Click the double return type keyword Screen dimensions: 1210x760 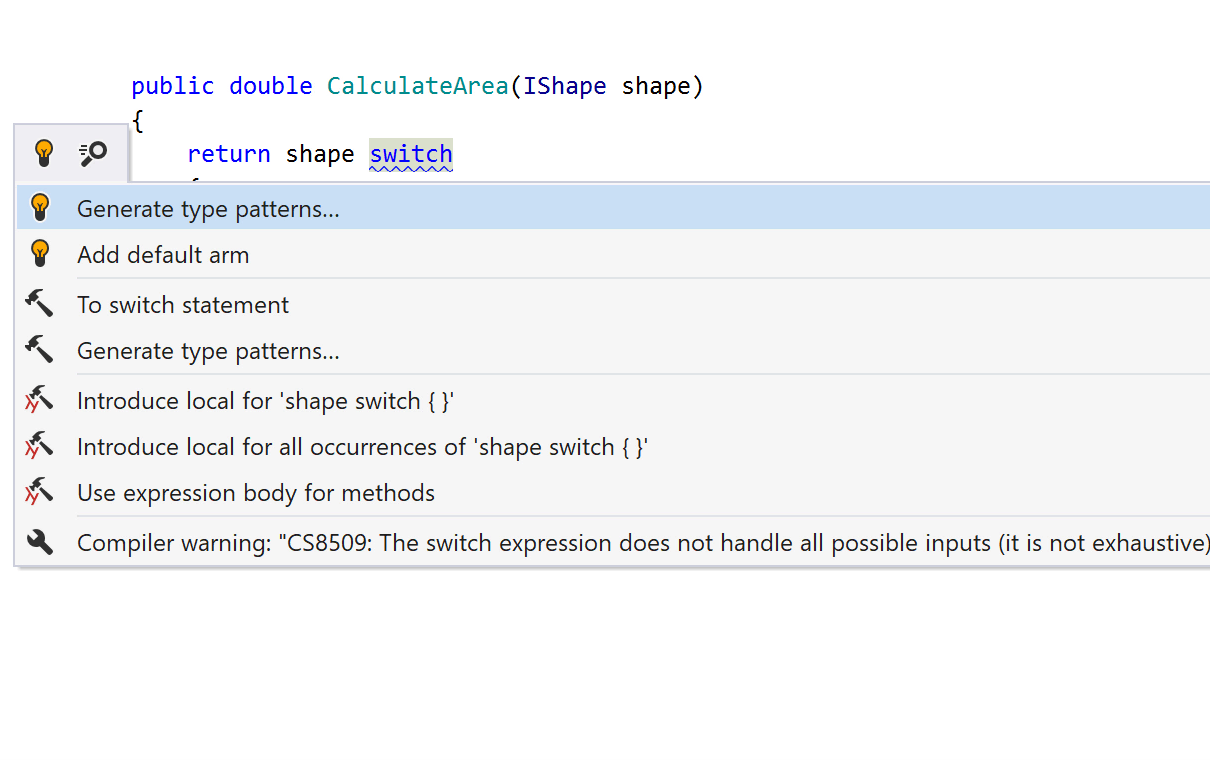tap(270, 86)
